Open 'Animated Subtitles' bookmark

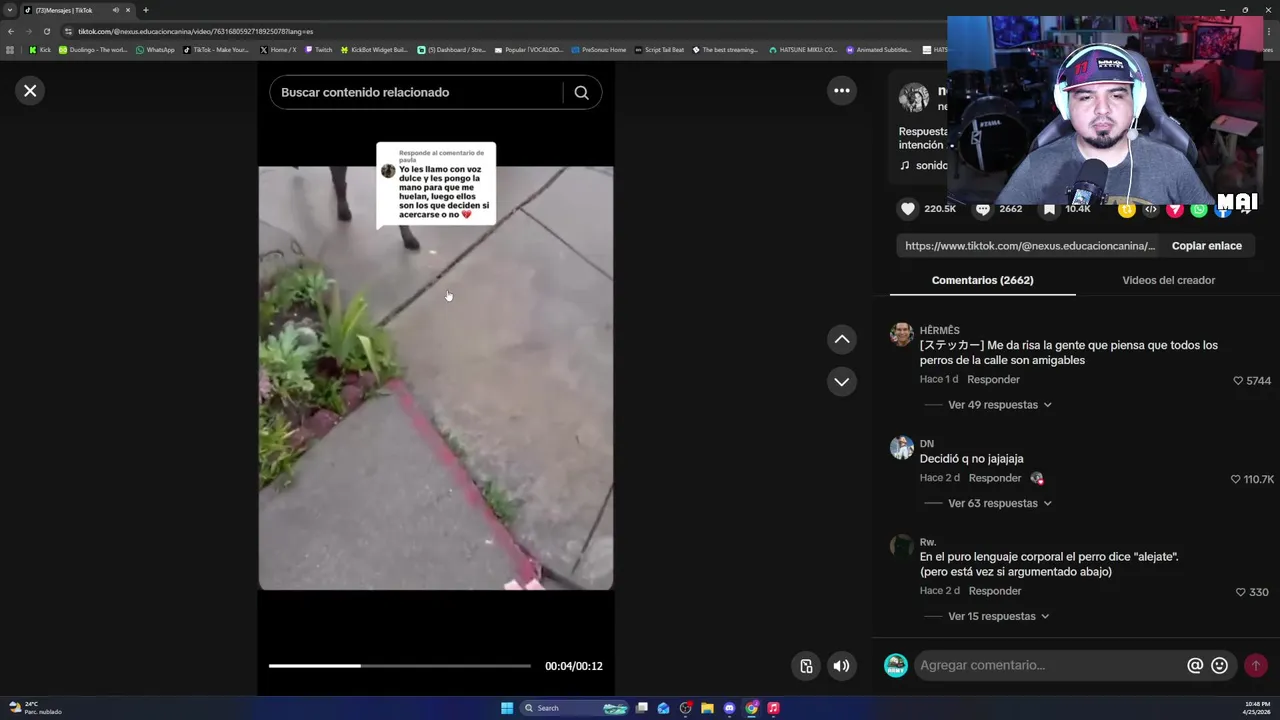[879, 49]
